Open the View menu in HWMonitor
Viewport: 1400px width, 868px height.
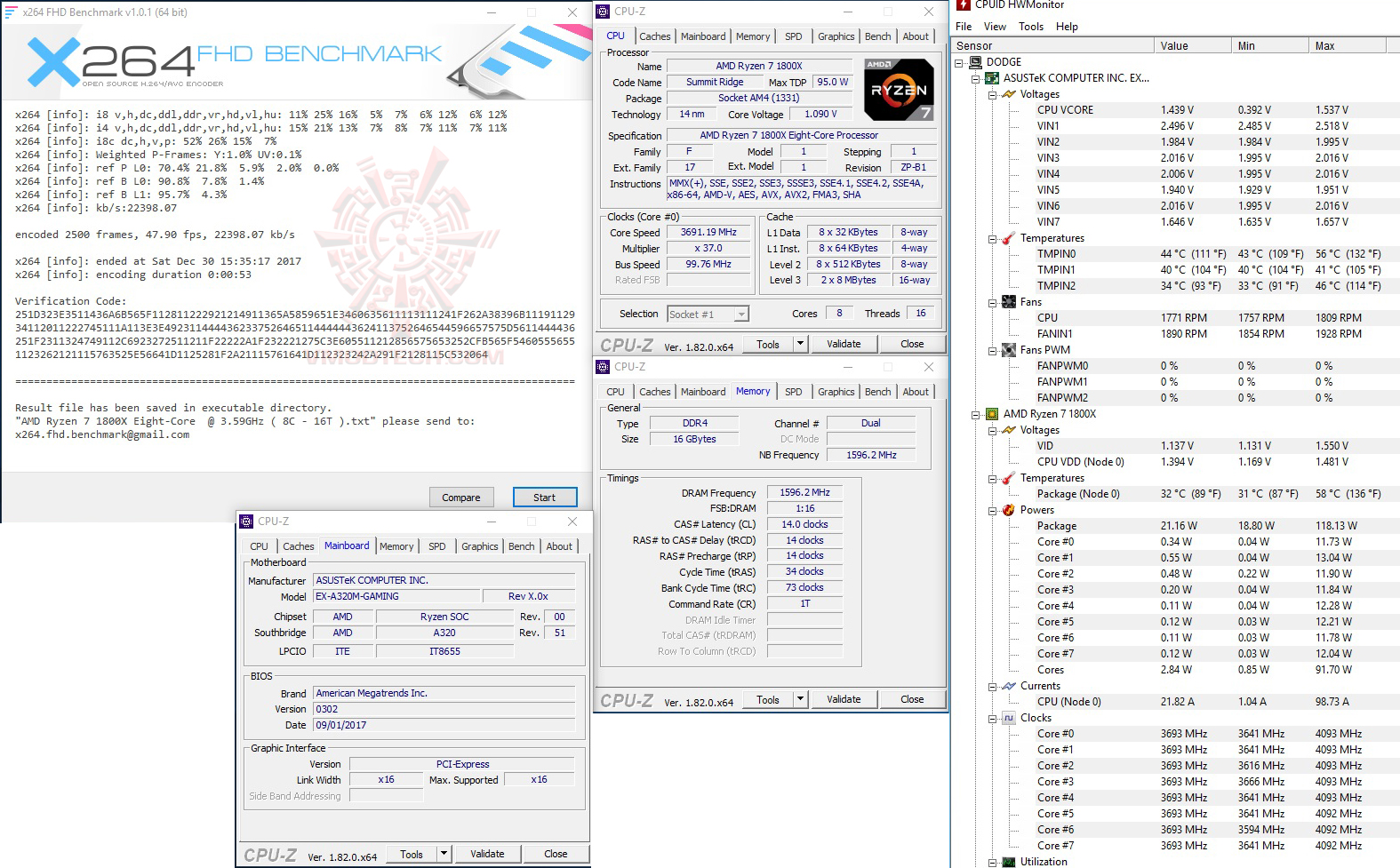point(995,27)
